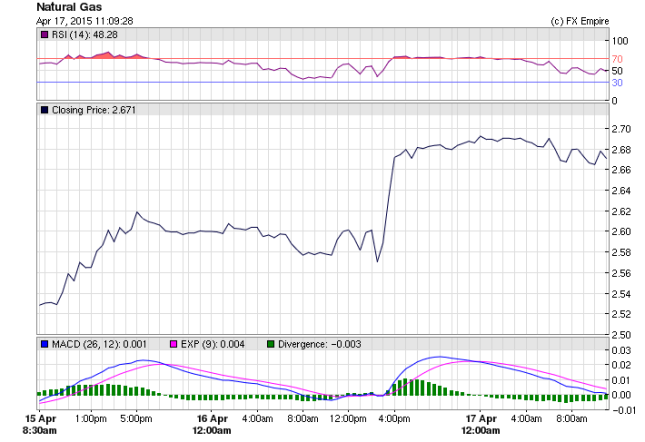Click the 2.54 price axis label

click(621, 294)
